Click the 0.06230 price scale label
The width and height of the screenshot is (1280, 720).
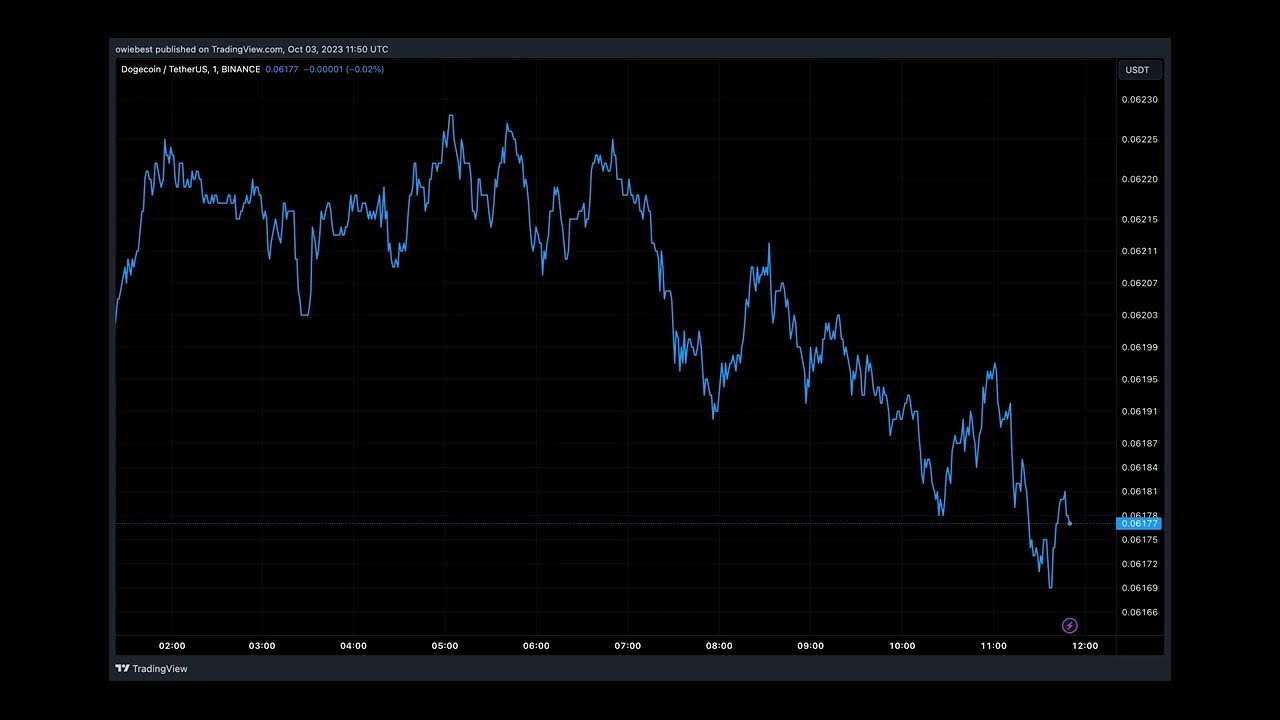coord(1139,100)
